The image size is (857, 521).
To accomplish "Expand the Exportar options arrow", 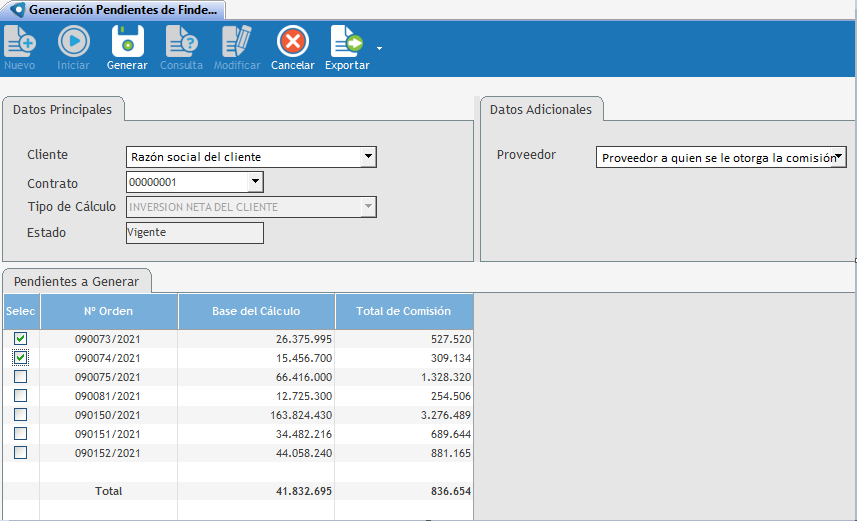I will click(379, 48).
